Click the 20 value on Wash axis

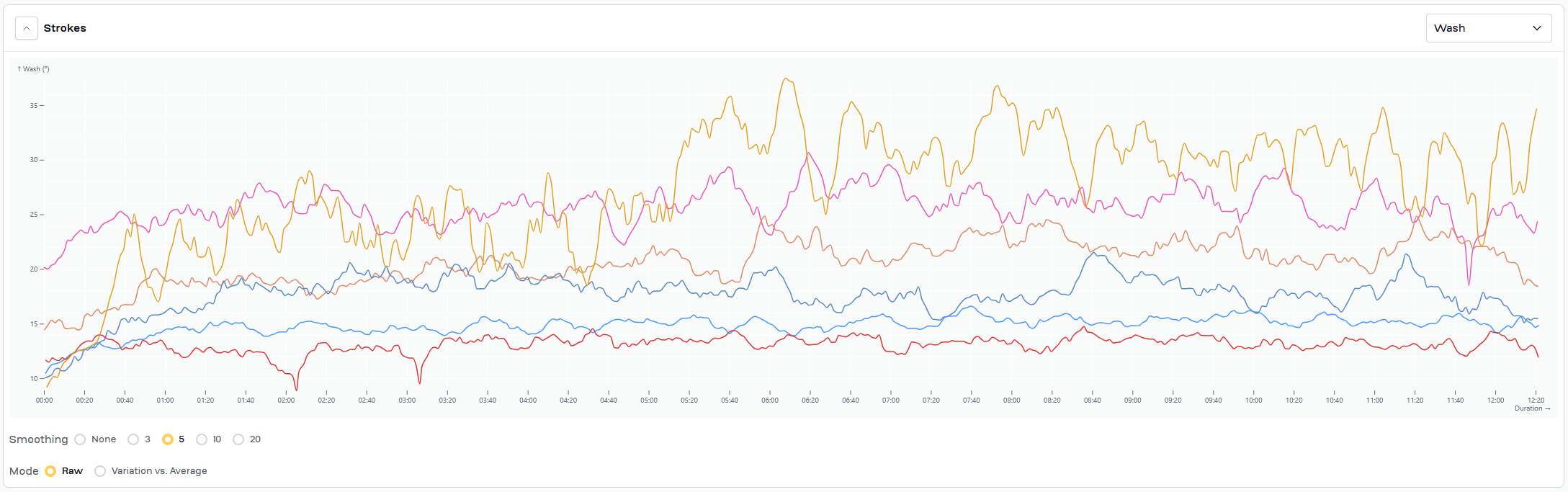pyautogui.click(x=34, y=269)
